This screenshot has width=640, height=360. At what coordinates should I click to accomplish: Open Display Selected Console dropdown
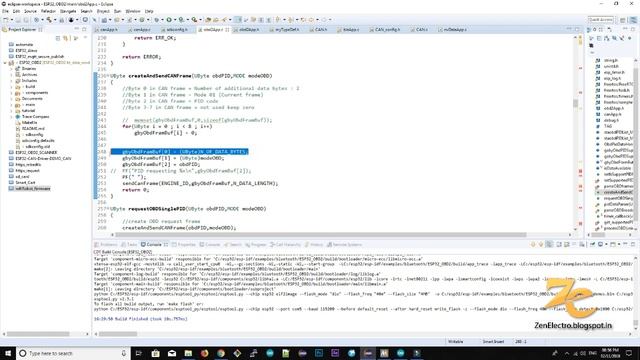point(605,244)
